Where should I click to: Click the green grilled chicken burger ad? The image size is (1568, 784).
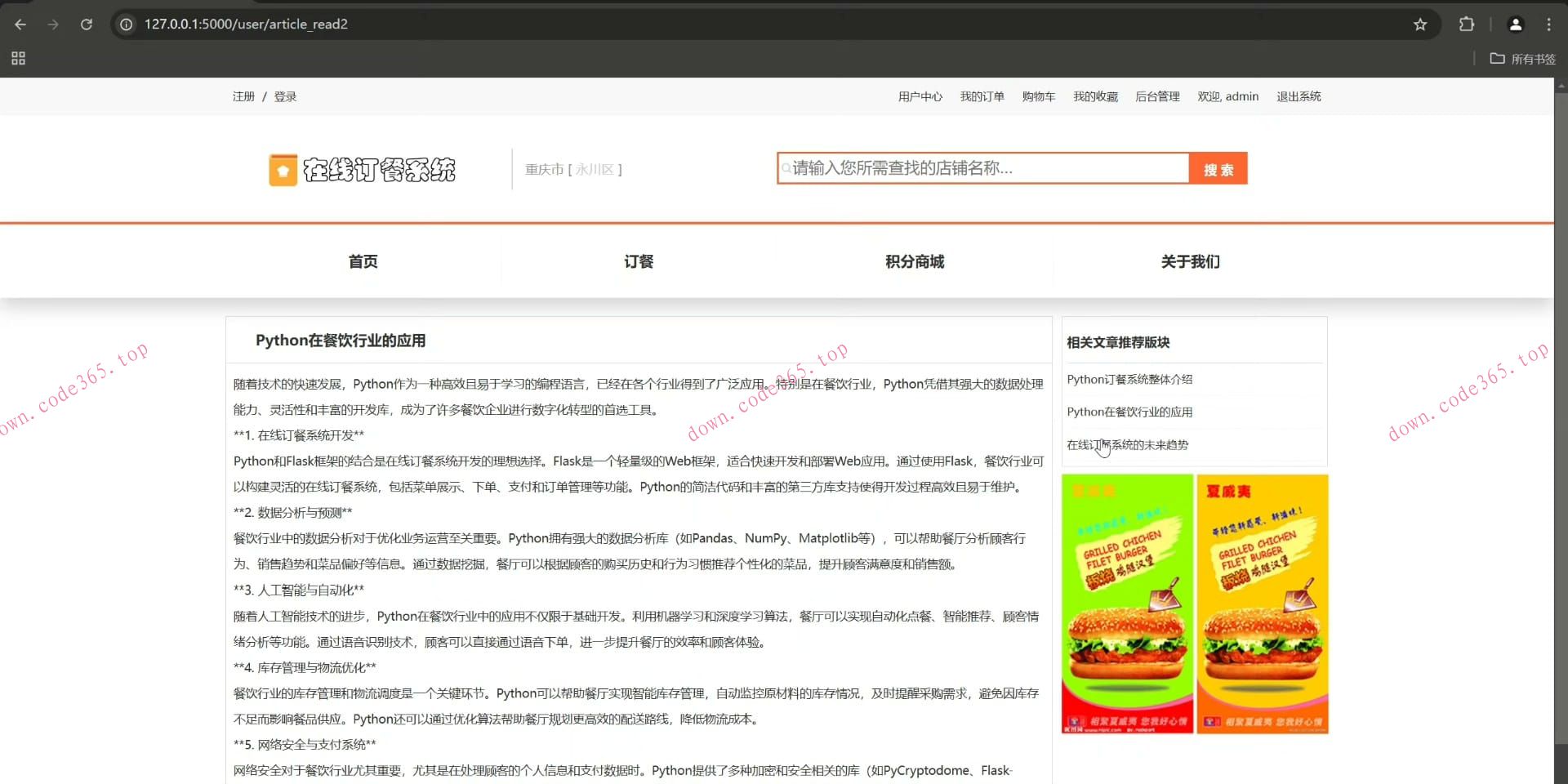point(1126,603)
